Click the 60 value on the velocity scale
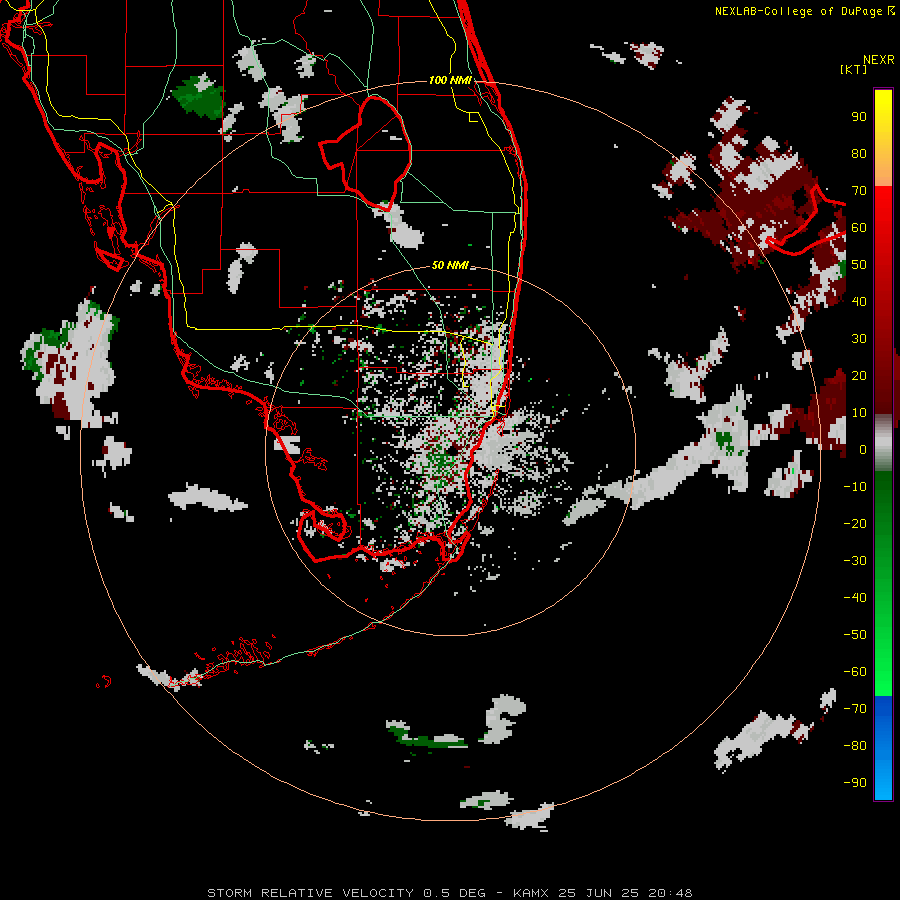The height and width of the screenshot is (900, 900). point(859,227)
